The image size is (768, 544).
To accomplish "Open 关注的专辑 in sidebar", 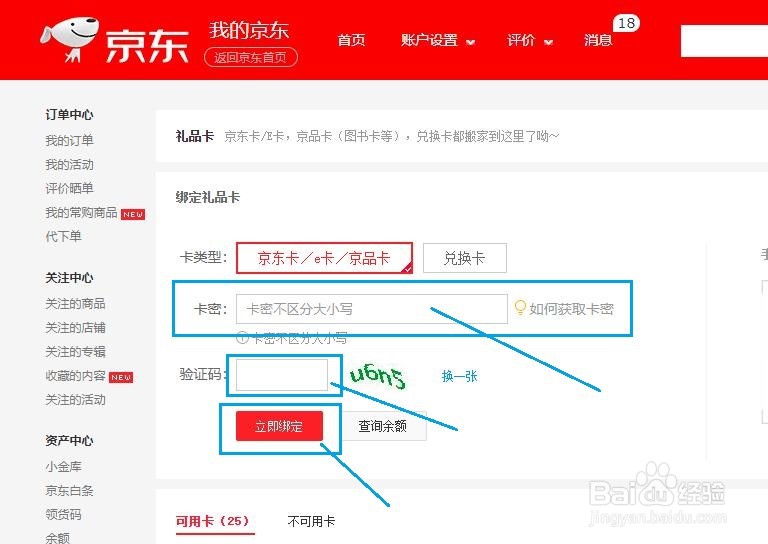I will [75, 352].
